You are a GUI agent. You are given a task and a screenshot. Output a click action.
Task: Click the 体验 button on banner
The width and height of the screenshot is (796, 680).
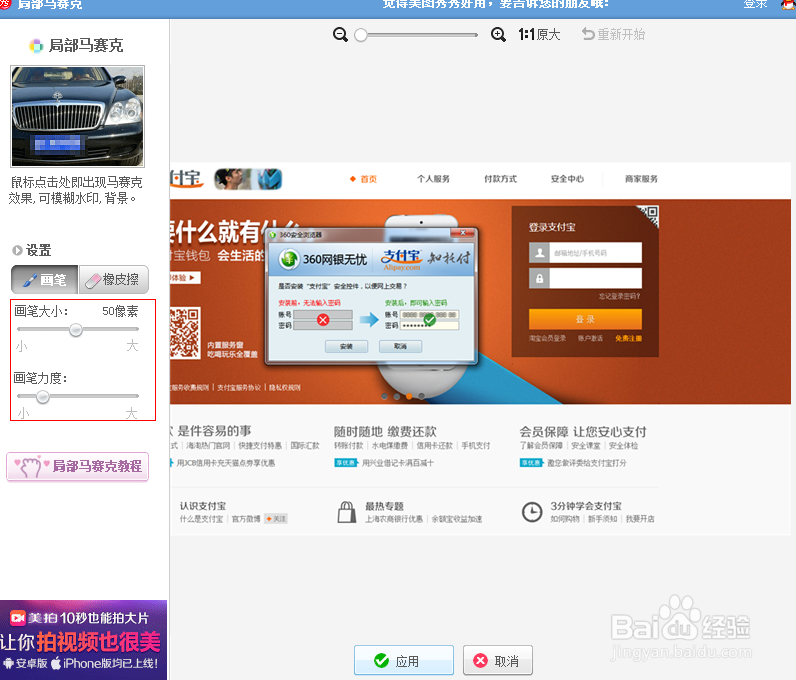[x=185, y=278]
